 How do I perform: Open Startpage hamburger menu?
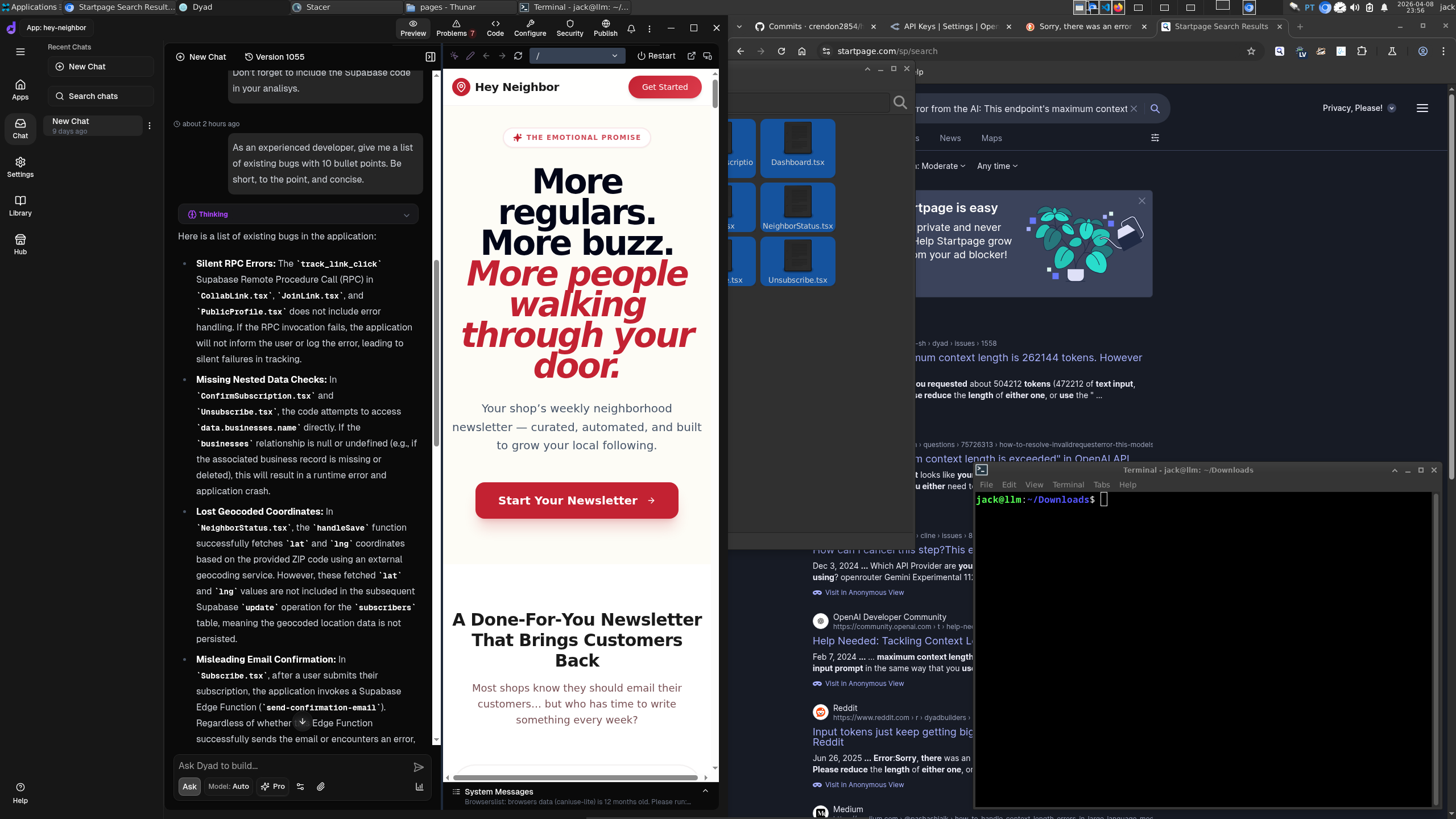(1422, 108)
